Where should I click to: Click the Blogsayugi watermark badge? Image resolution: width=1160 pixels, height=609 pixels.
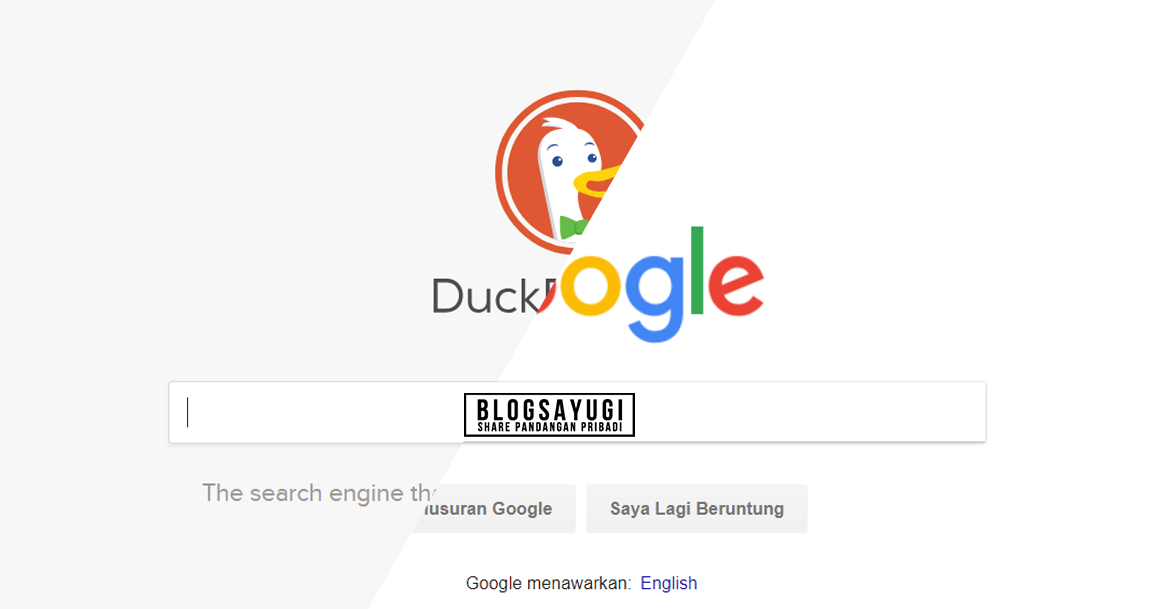point(549,414)
